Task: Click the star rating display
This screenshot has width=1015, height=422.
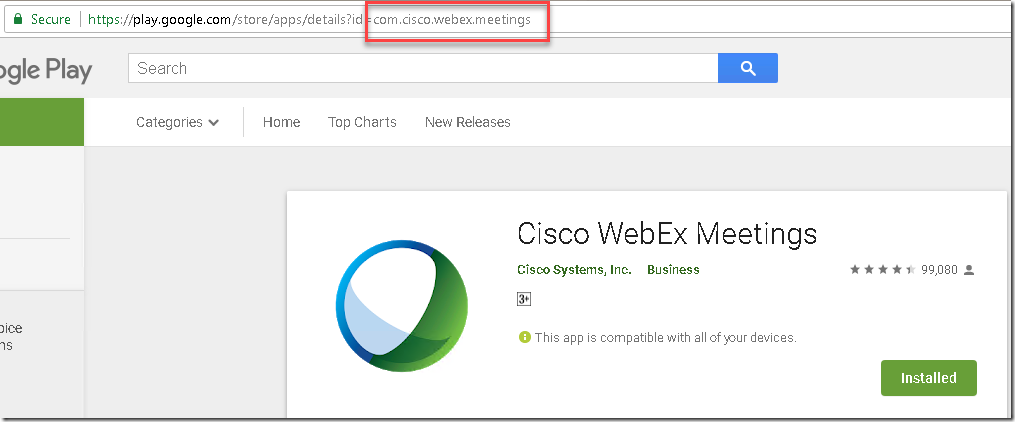Action: click(x=882, y=270)
